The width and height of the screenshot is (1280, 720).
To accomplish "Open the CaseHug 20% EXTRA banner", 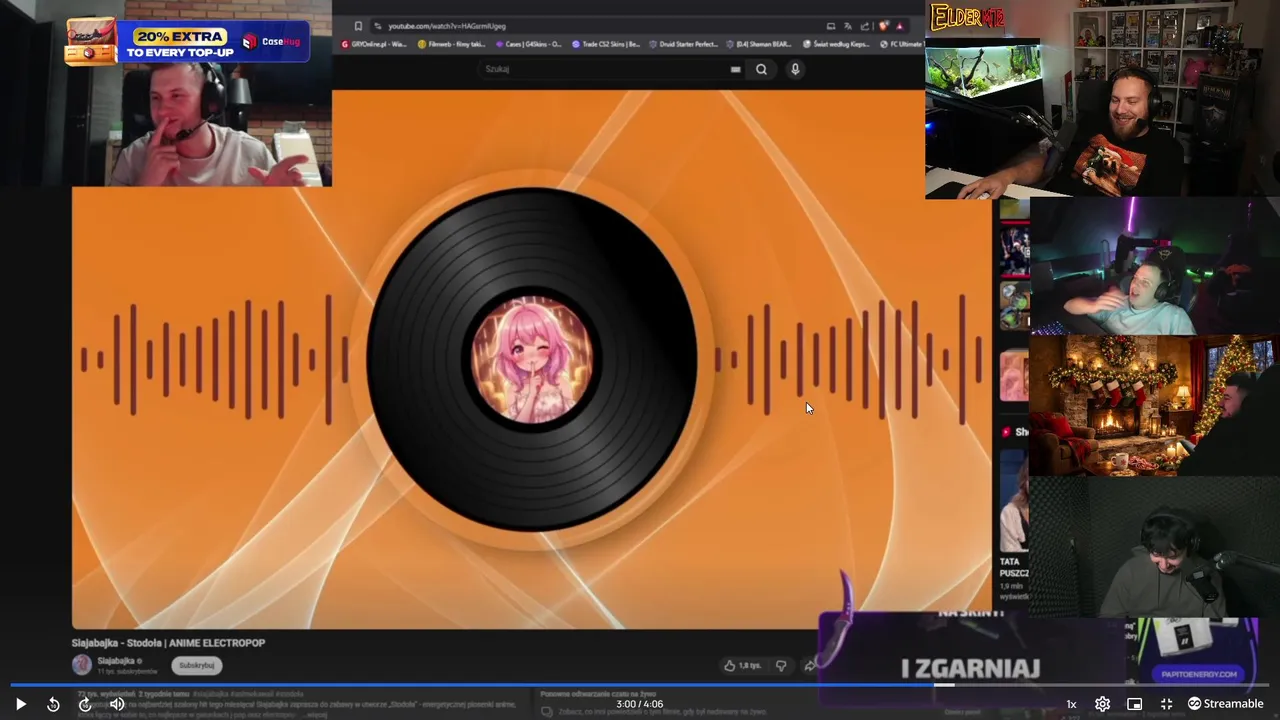I will (187, 41).
